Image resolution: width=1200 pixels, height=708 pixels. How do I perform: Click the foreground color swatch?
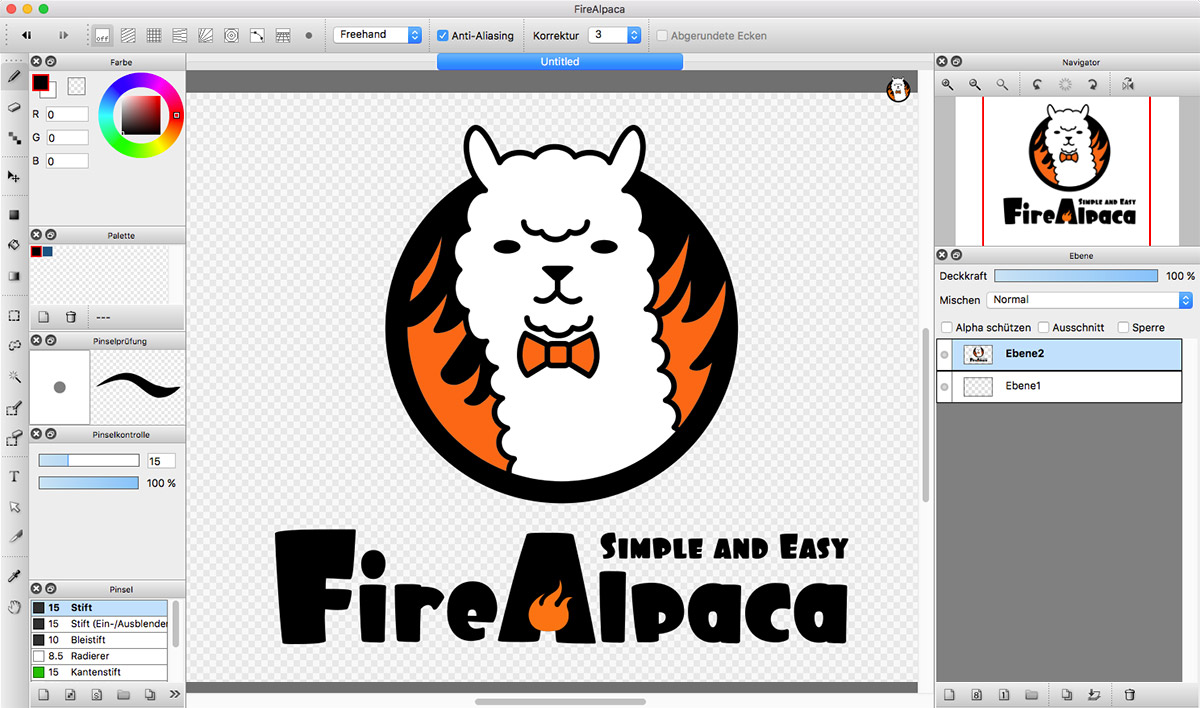coord(41,83)
